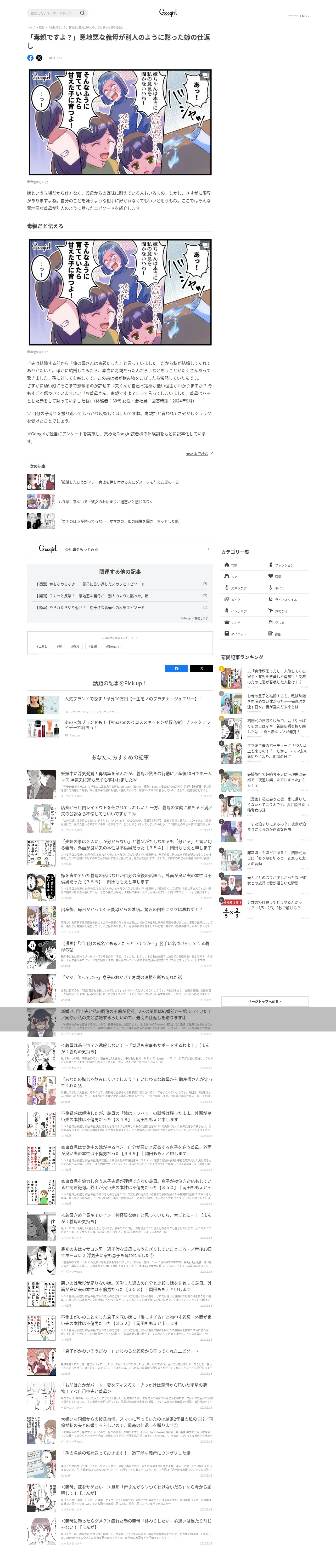Click the search magnifier icon in header
Screen dimensions: 336x1568
point(82,13)
